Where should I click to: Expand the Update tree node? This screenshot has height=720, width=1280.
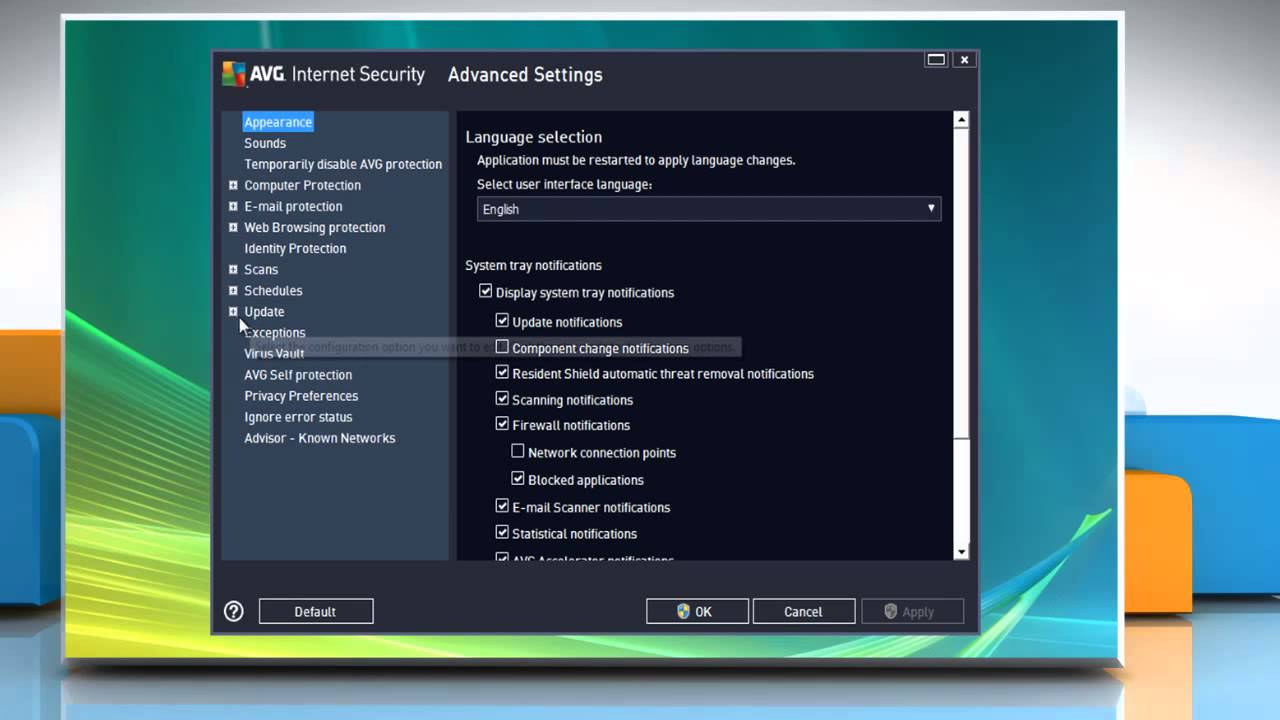click(x=233, y=311)
